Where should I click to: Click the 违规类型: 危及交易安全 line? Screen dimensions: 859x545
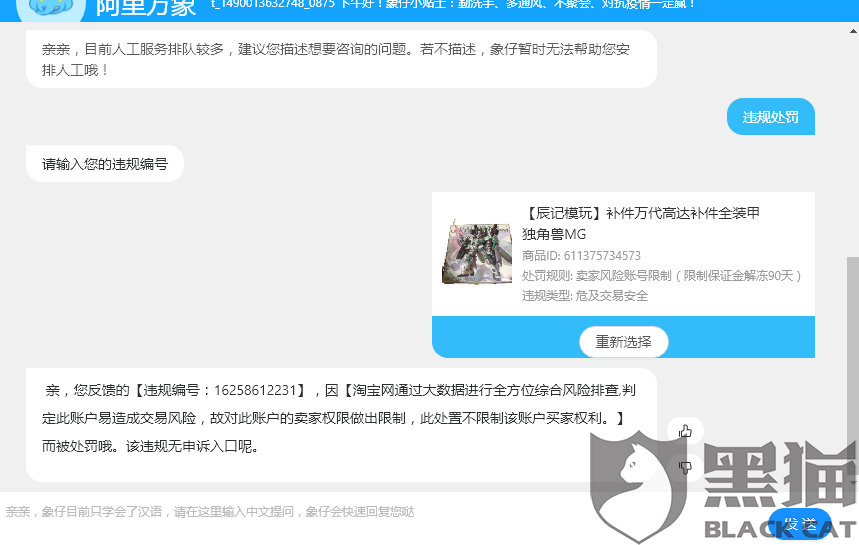pos(585,296)
